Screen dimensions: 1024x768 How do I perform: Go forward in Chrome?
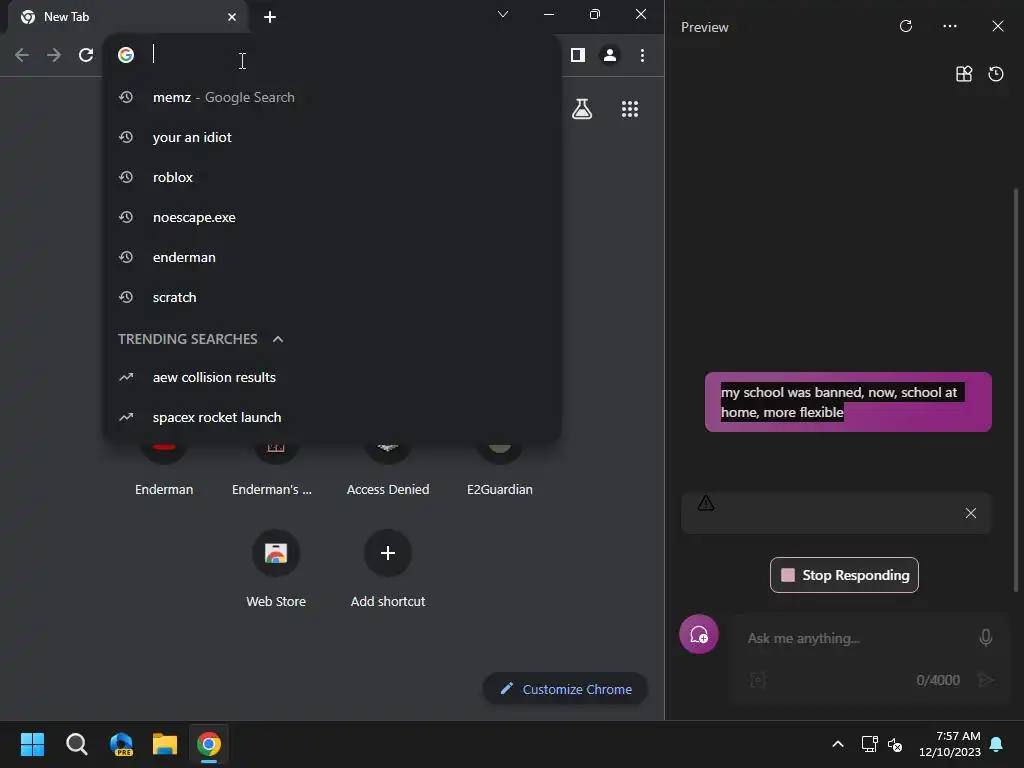click(x=54, y=55)
